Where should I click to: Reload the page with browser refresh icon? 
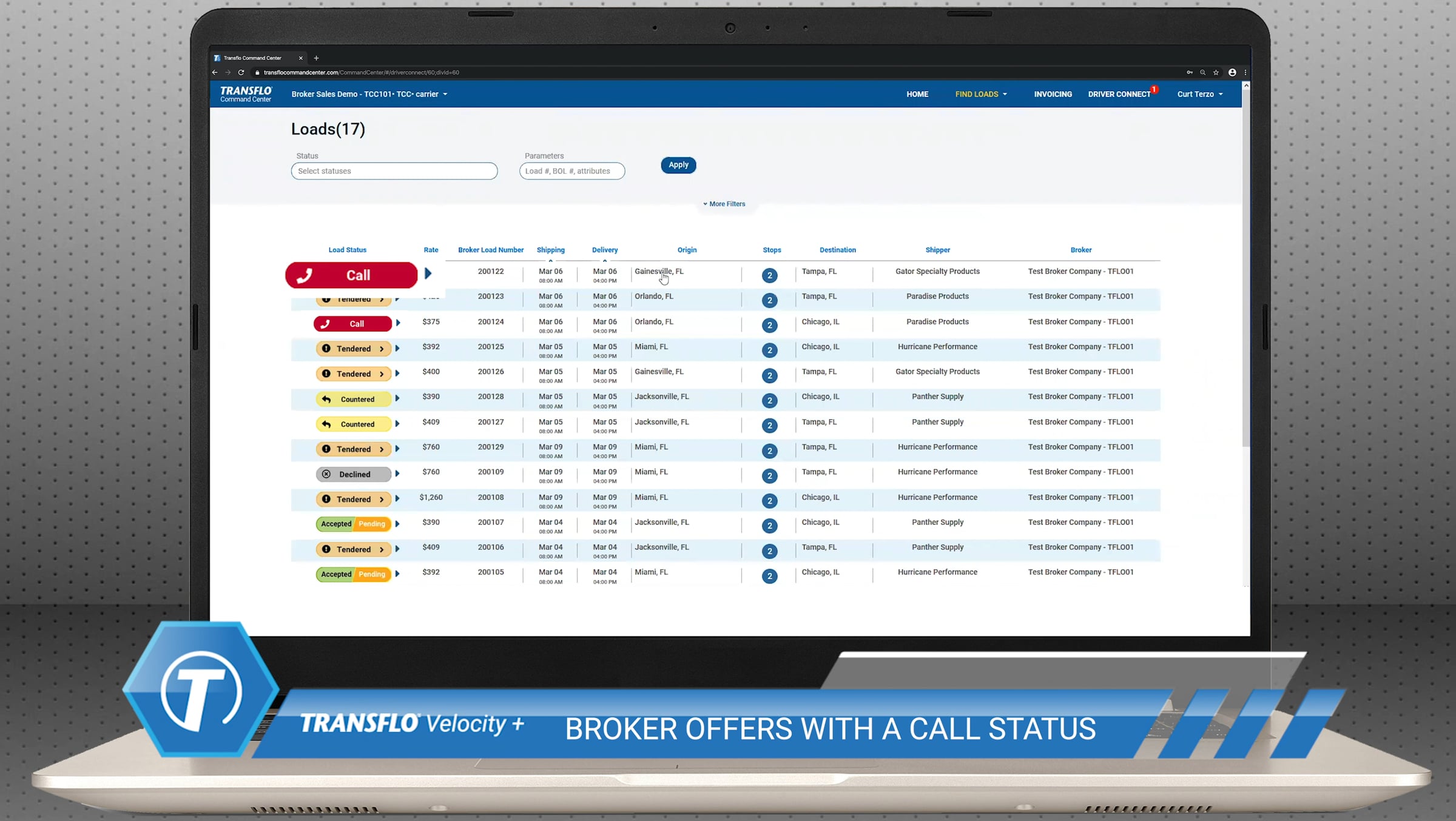pyautogui.click(x=241, y=73)
